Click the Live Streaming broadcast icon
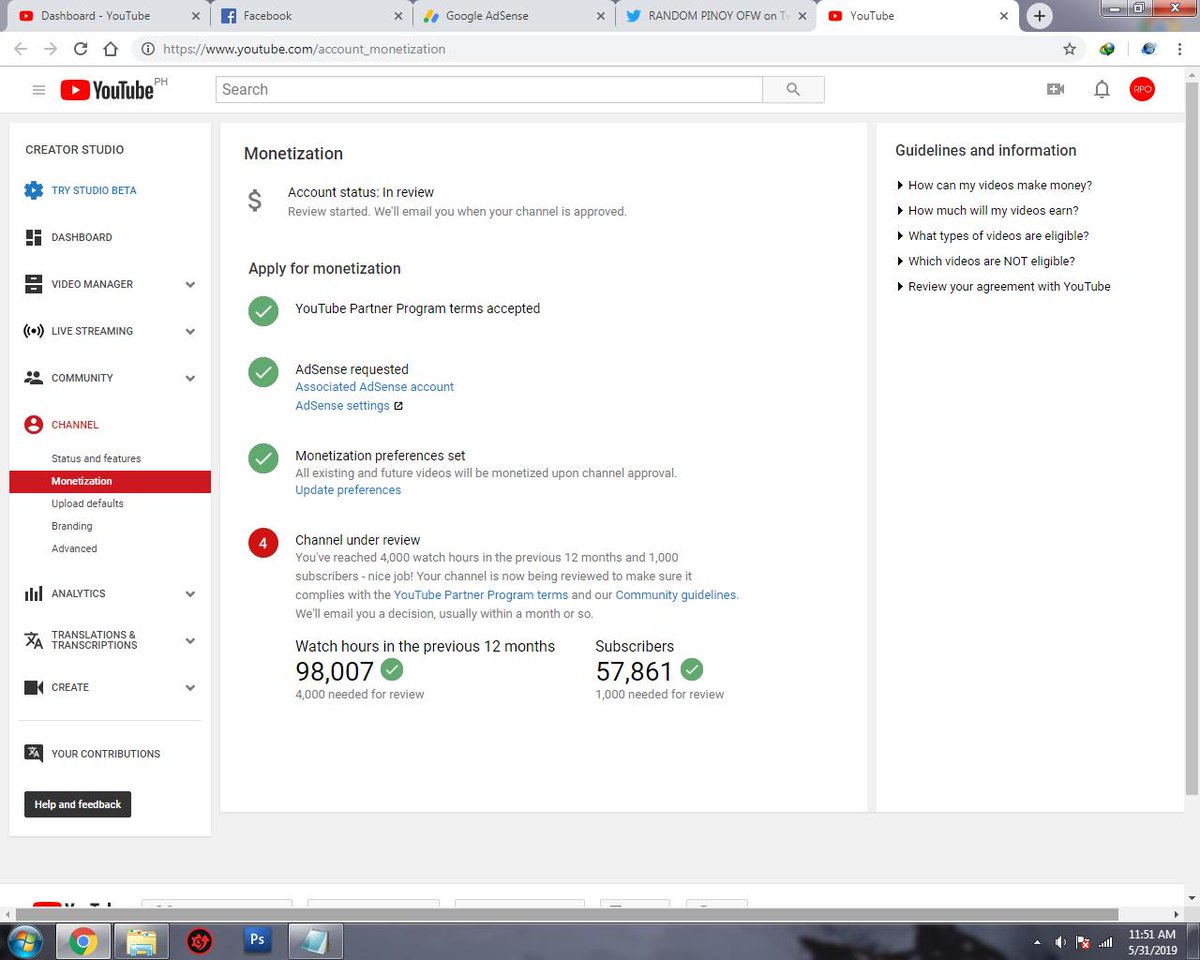The height and width of the screenshot is (960, 1200). point(33,331)
